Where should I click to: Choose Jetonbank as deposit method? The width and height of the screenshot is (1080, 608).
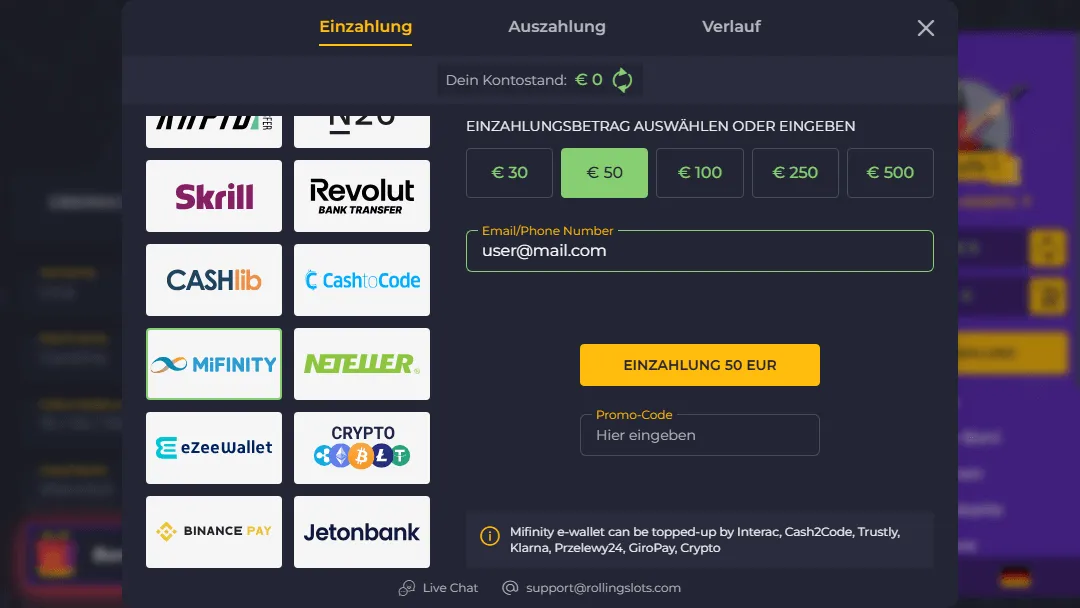click(x=361, y=531)
